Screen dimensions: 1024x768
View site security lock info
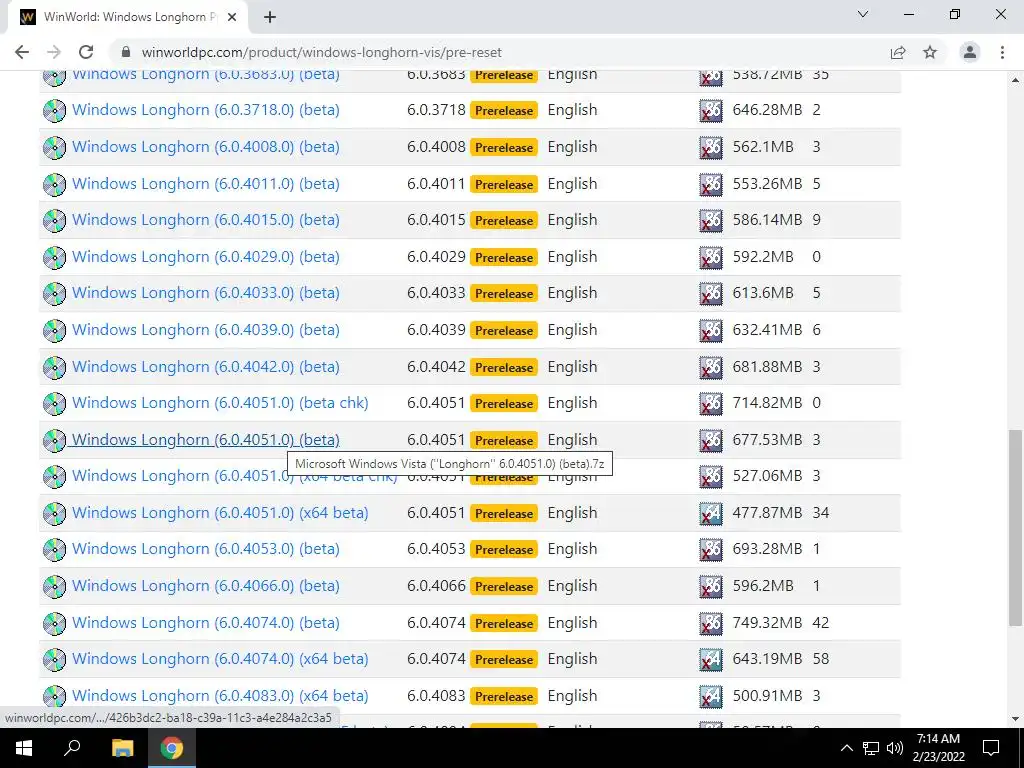(126, 52)
